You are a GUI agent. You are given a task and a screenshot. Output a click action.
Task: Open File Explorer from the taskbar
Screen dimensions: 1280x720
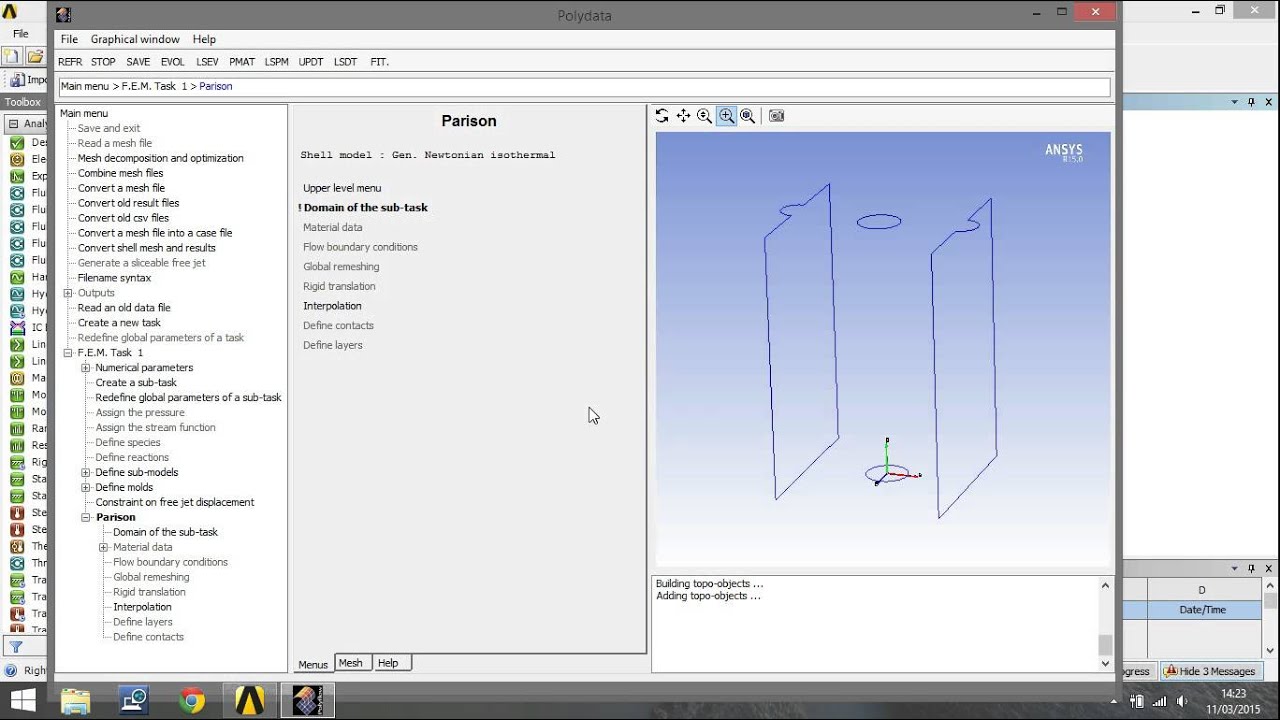coord(75,700)
